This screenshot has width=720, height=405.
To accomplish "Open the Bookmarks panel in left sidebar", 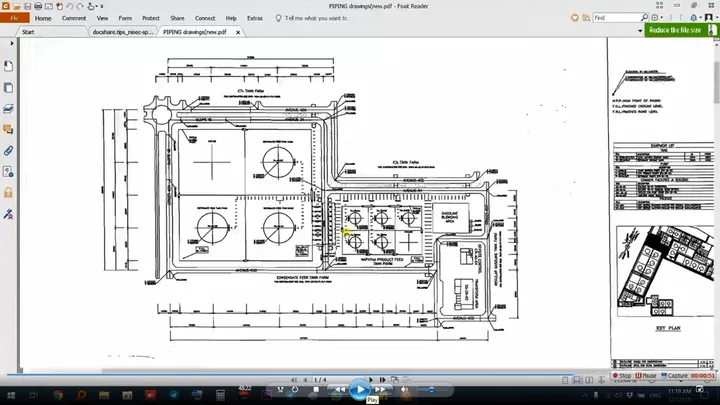I will coord(8,66).
